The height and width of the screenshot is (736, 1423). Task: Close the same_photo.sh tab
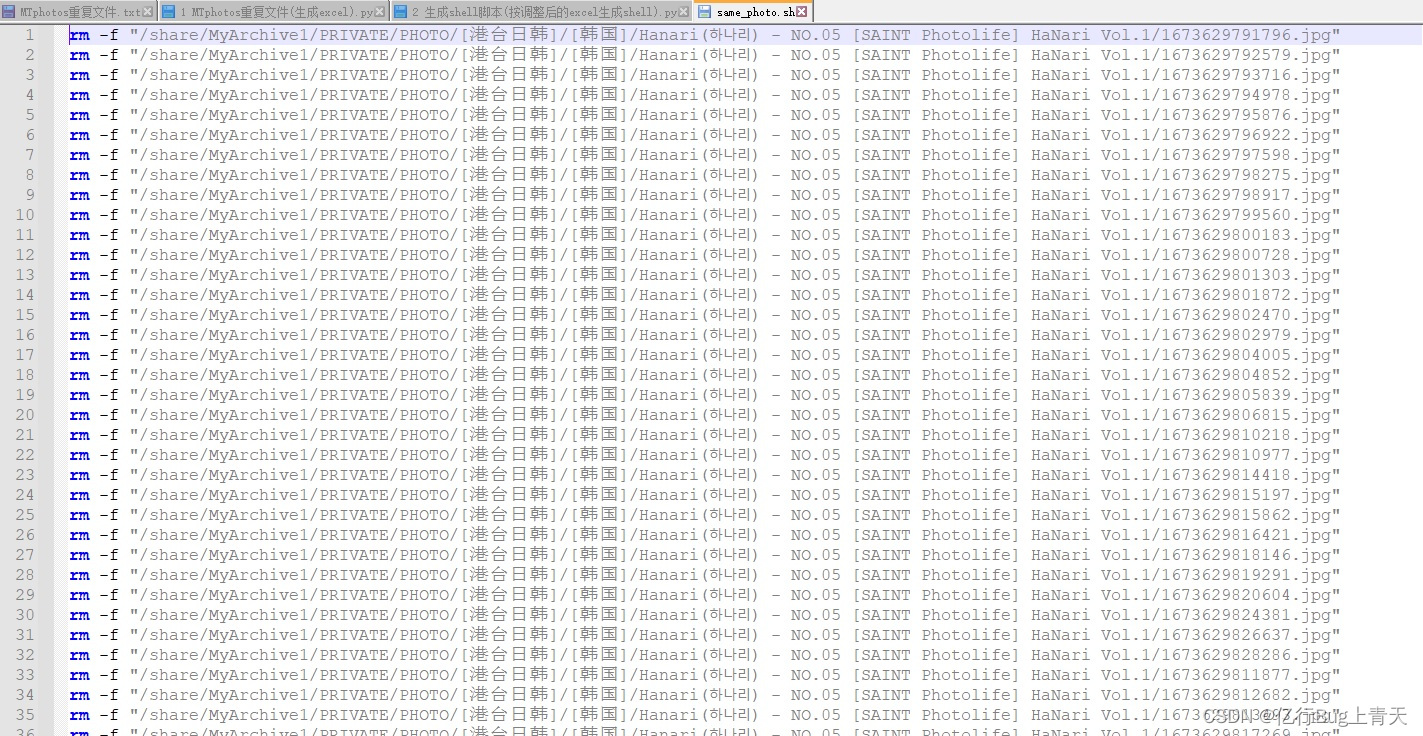802,12
